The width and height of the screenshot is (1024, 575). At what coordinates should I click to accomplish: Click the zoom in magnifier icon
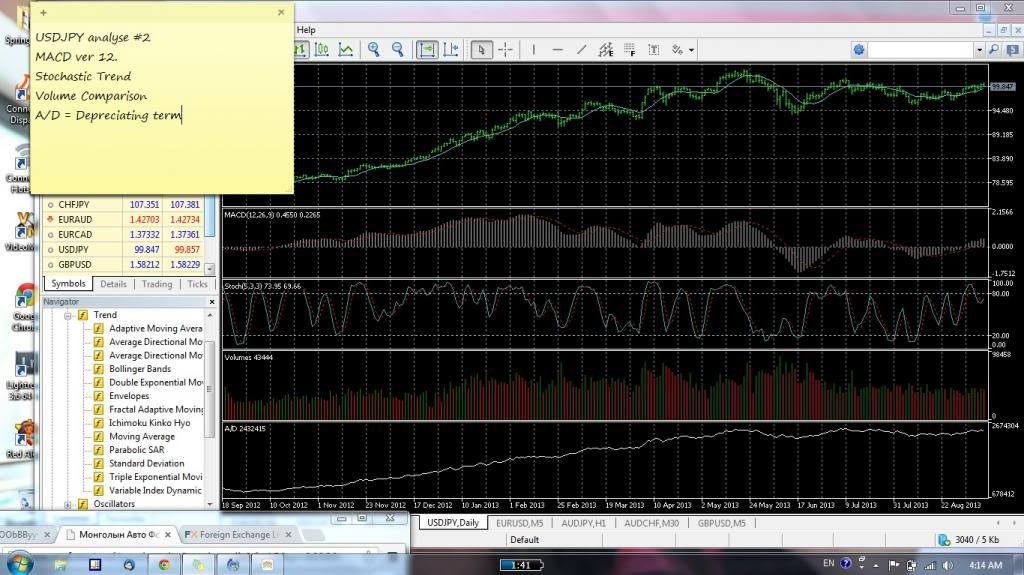(374, 49)
